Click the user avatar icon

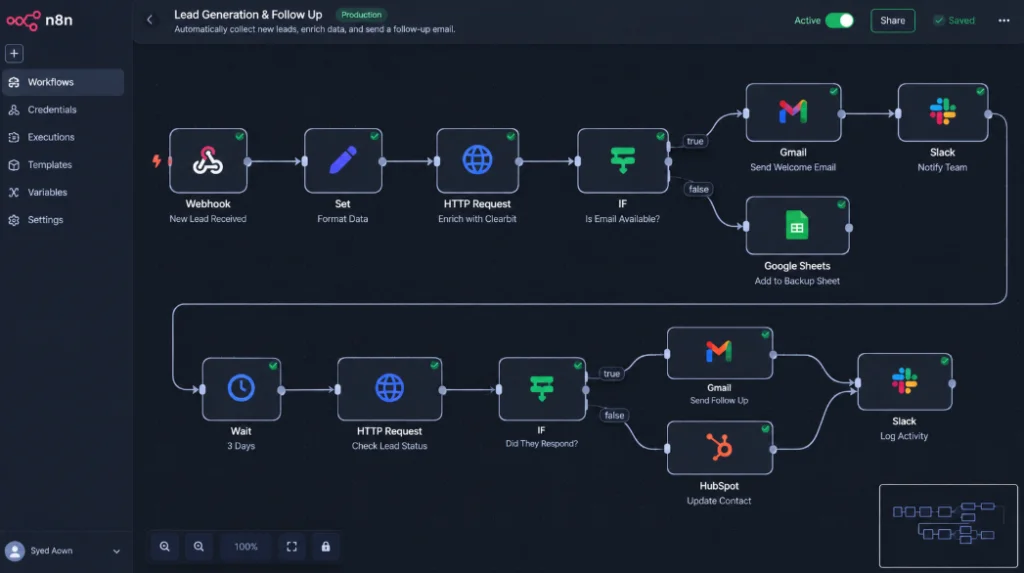point(15,551)
